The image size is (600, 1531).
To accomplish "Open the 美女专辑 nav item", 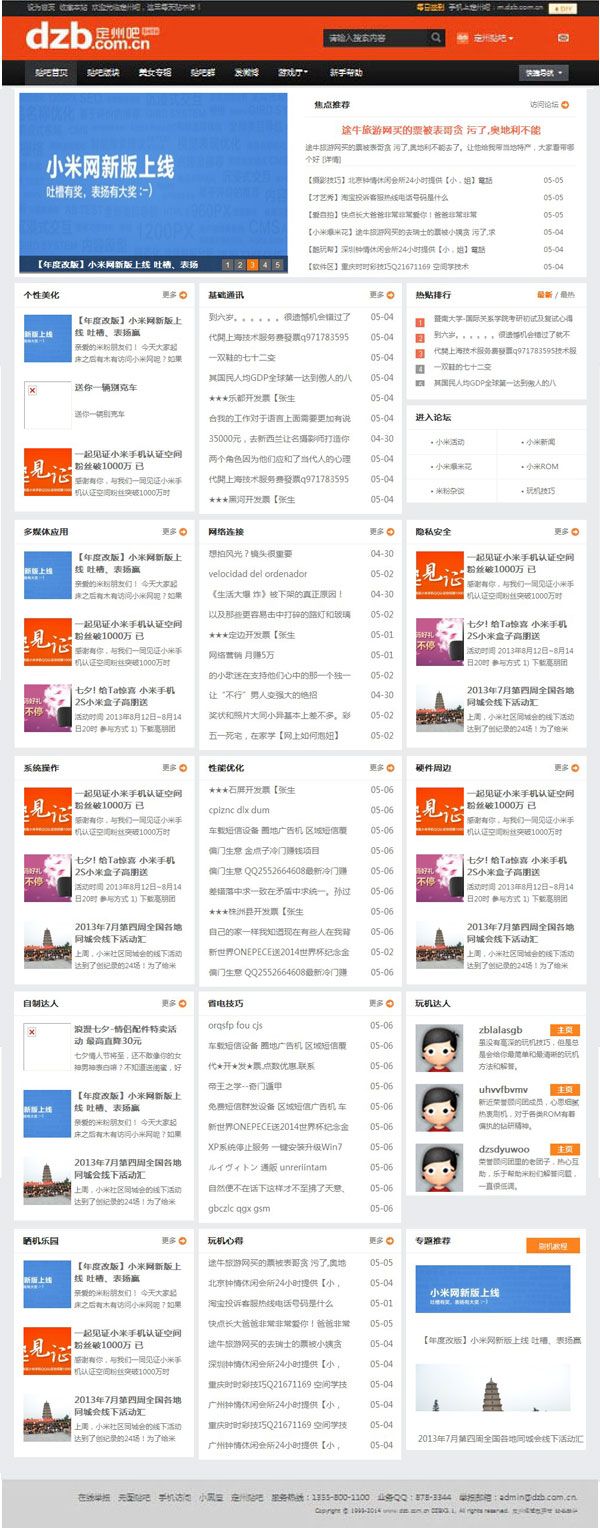I will point(155,73).
